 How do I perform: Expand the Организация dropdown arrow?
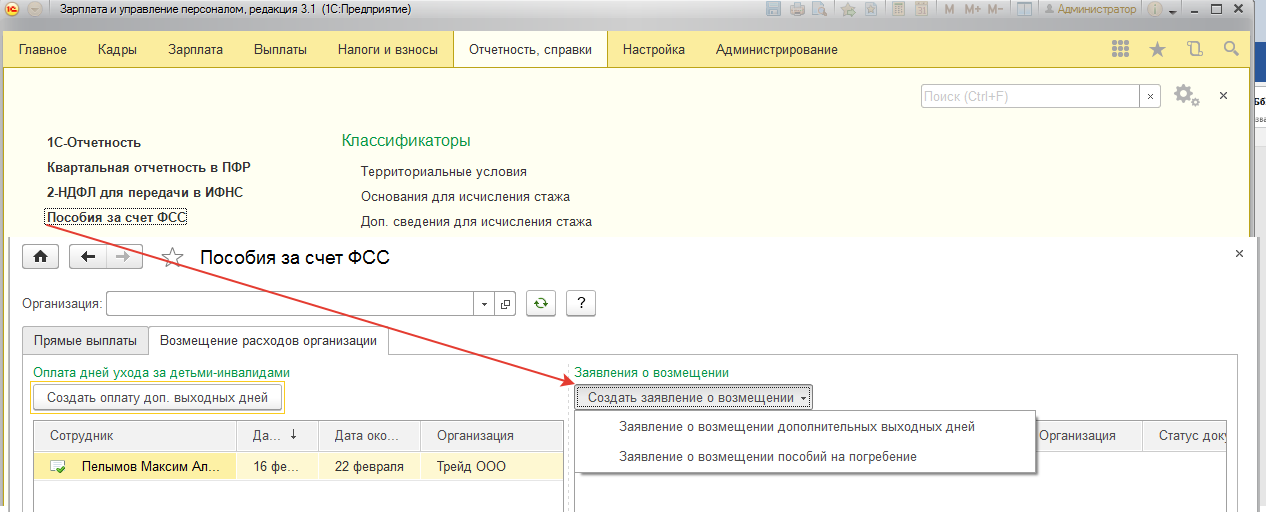[484, 304]
